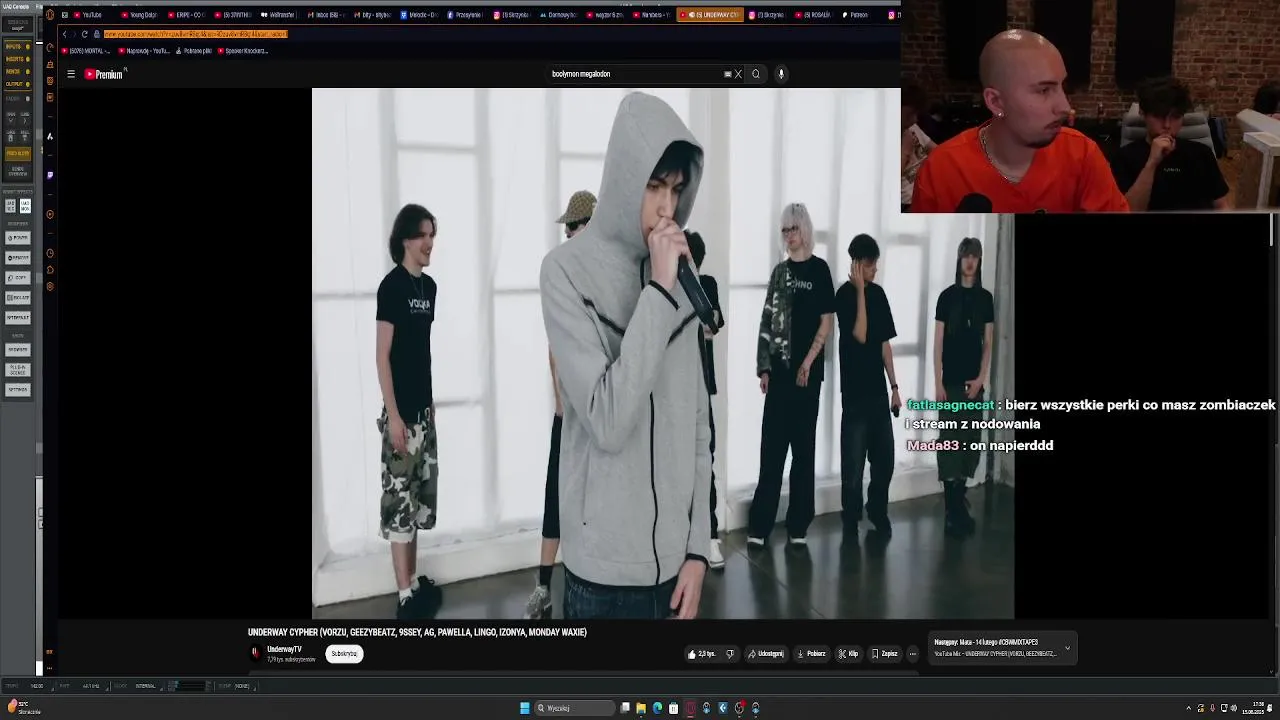Open the YouTube hamburger guide menu
Screen dimensions: 1280x720
click(71, 74)
